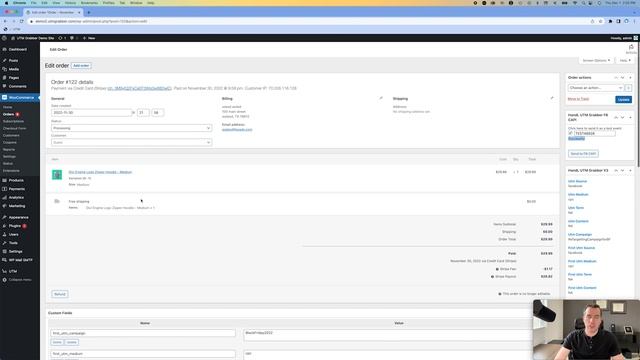Open Posts in the WordPress sidebar

pyautogui.click(x=13, y=60)
